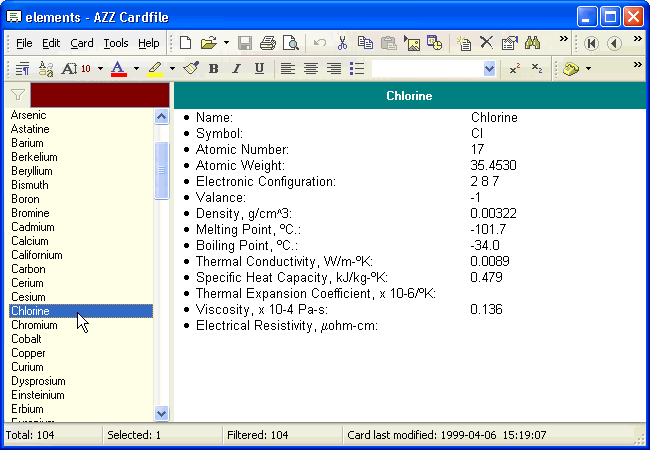Select the Carbon card
The image size is (650, 450).
coord(28,269)
